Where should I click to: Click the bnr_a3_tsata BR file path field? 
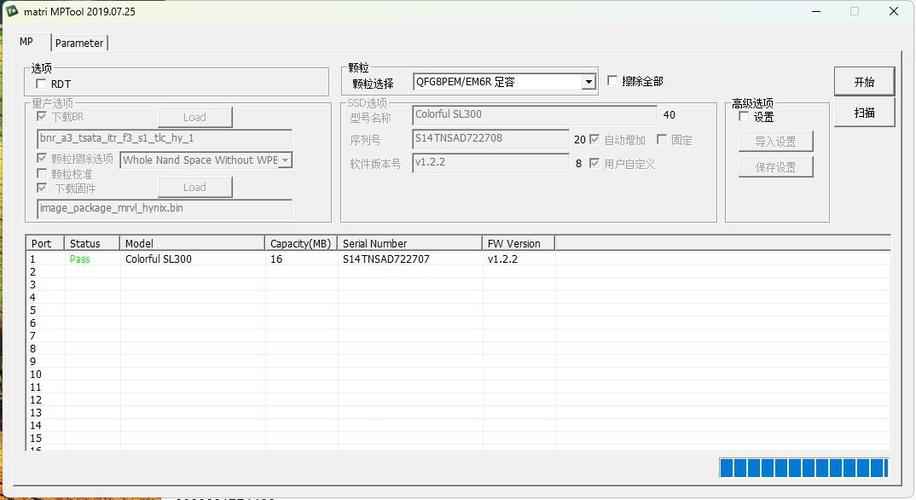pyautogui.click(x=164, y=139)
